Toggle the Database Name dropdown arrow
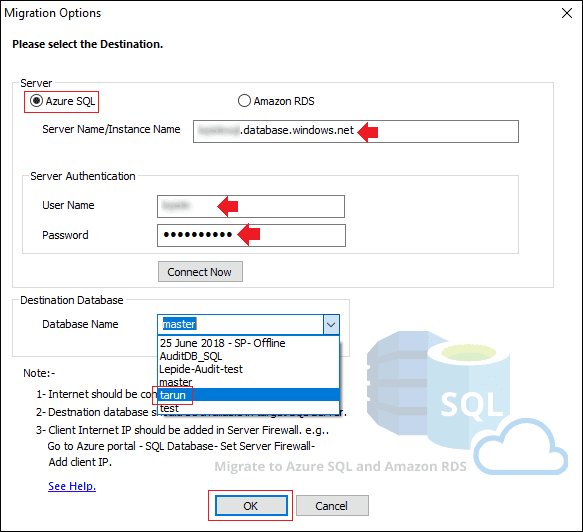This screenshot has width=583, height=532. click(331, 325)
